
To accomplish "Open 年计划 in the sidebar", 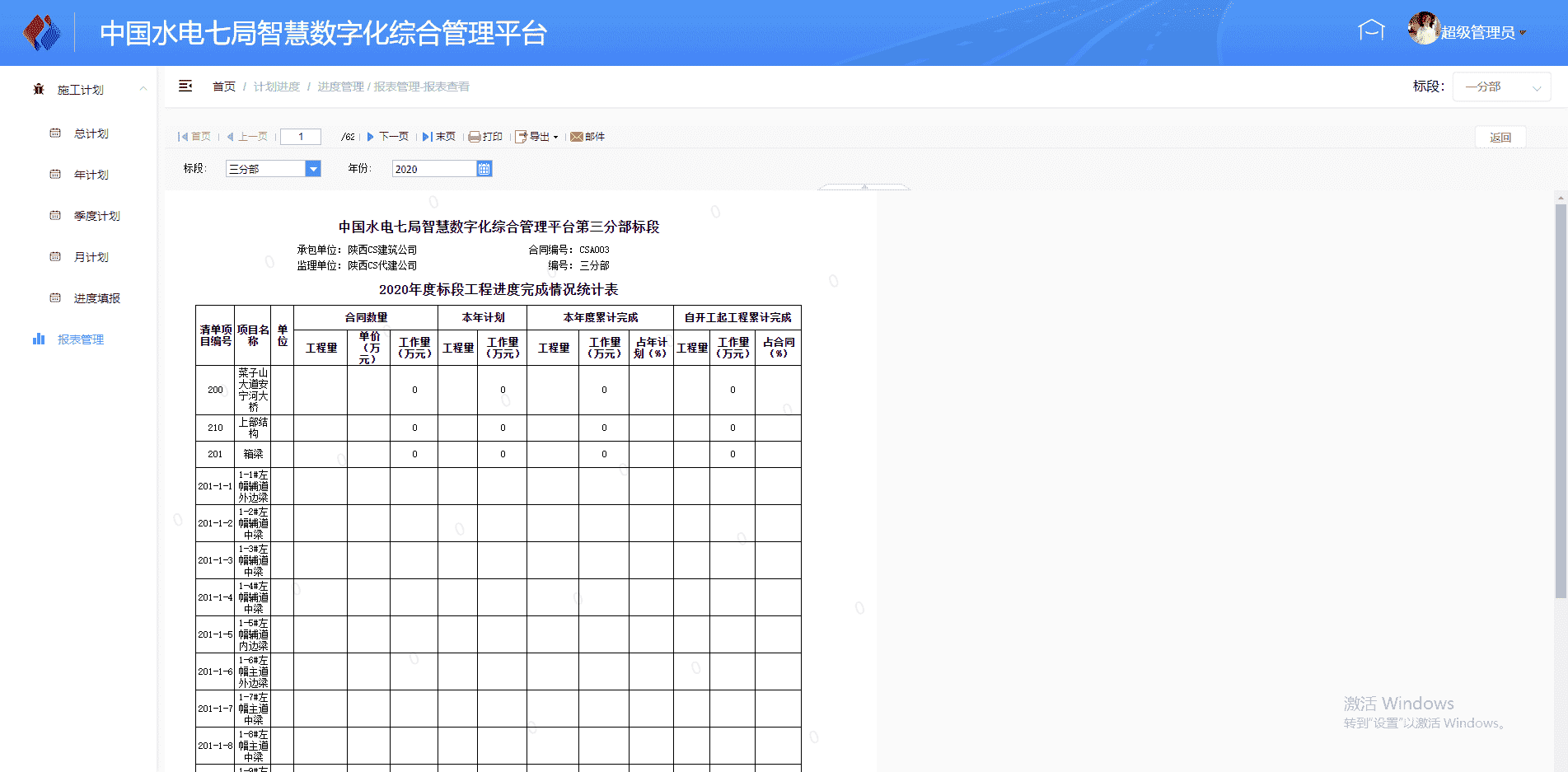I will click(91, 175).
